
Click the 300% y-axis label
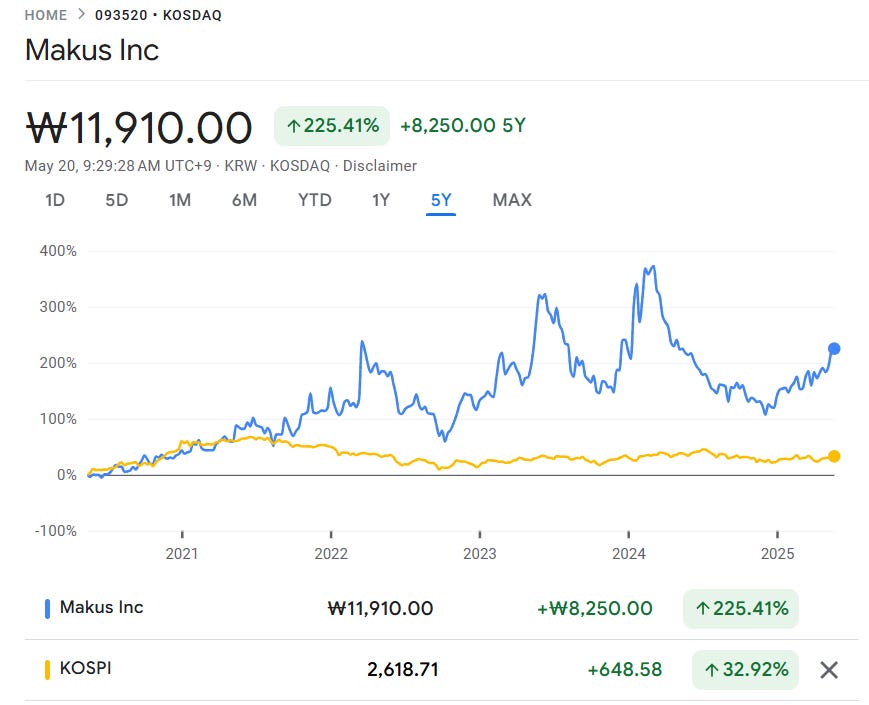[58, 307]
